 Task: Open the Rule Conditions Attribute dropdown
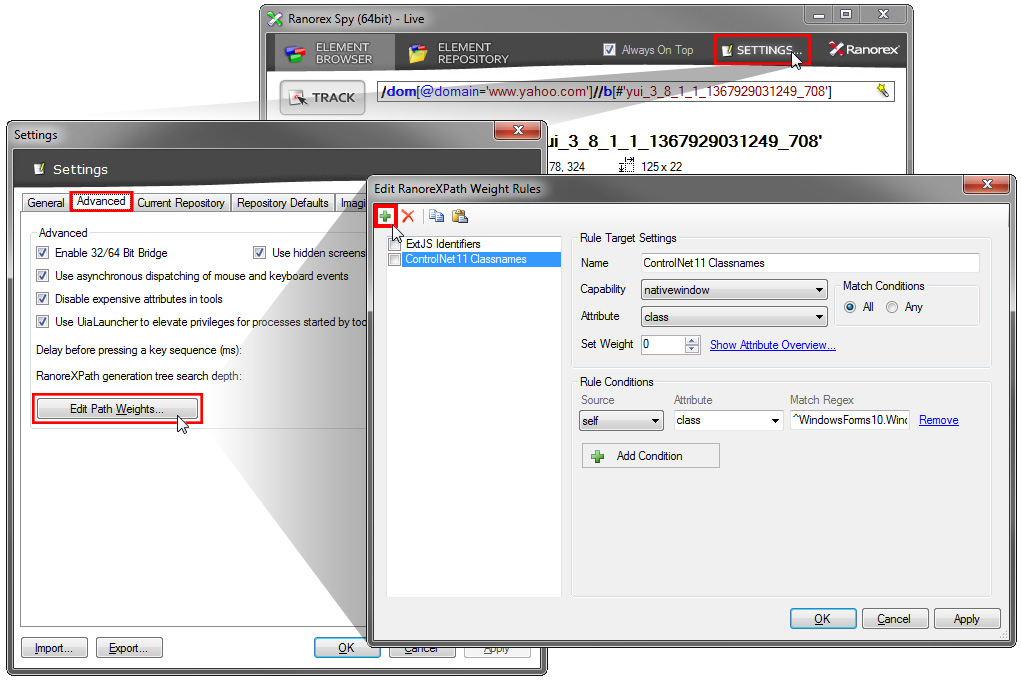[x=728, y=421]
